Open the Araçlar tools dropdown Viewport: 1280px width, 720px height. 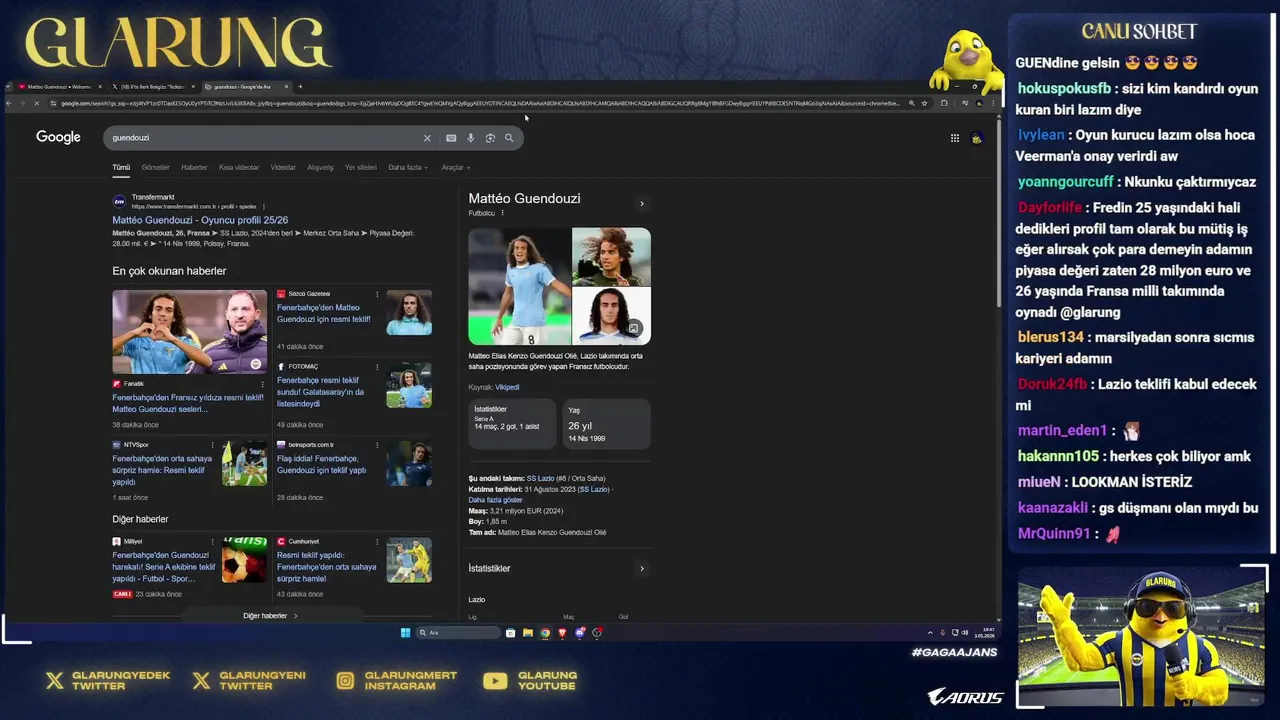[455, 168]
